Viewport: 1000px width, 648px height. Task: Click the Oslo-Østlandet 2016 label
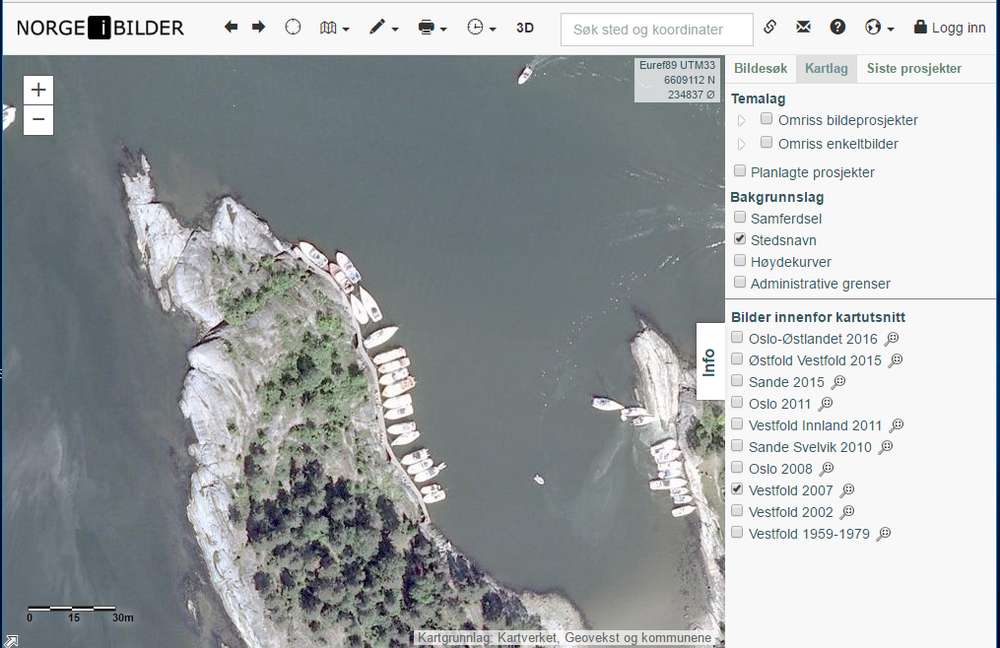[x=813, y=339]
